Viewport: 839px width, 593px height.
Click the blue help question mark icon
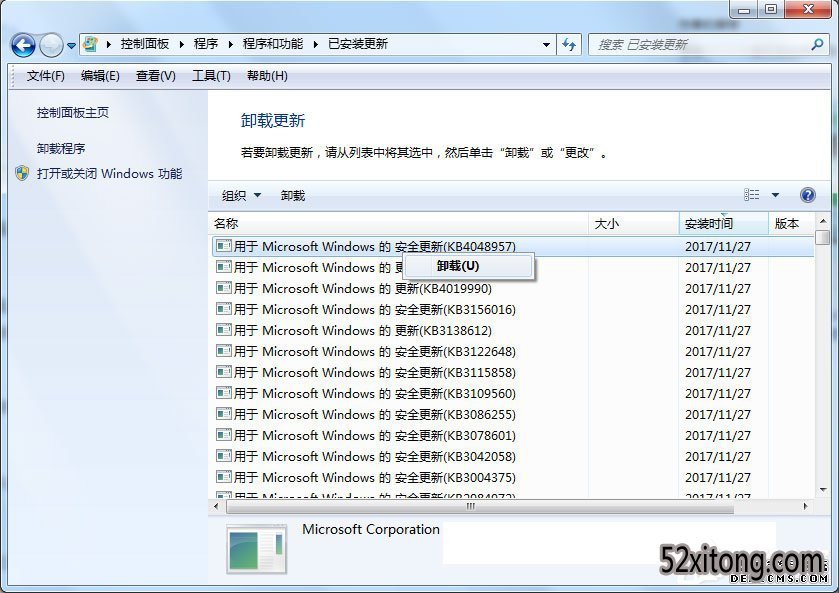[x=808, y=195]
